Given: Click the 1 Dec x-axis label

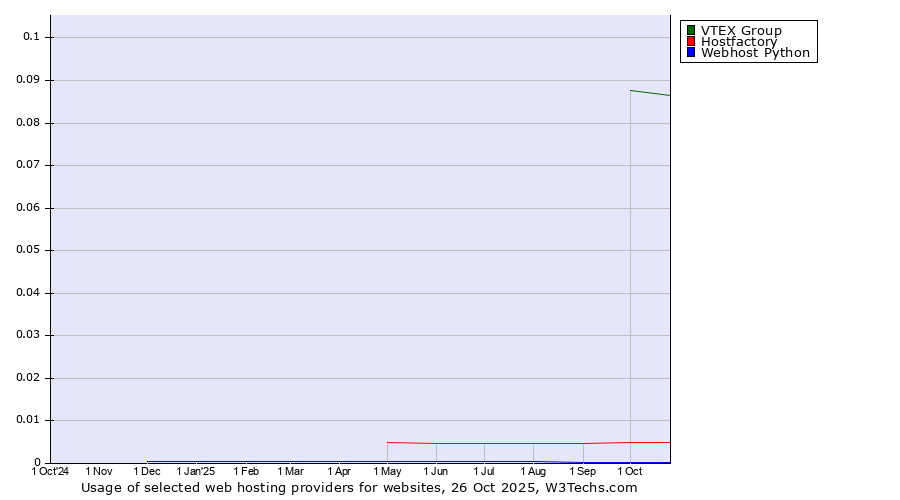Looking at the screenshot, I should coord(147,471).
